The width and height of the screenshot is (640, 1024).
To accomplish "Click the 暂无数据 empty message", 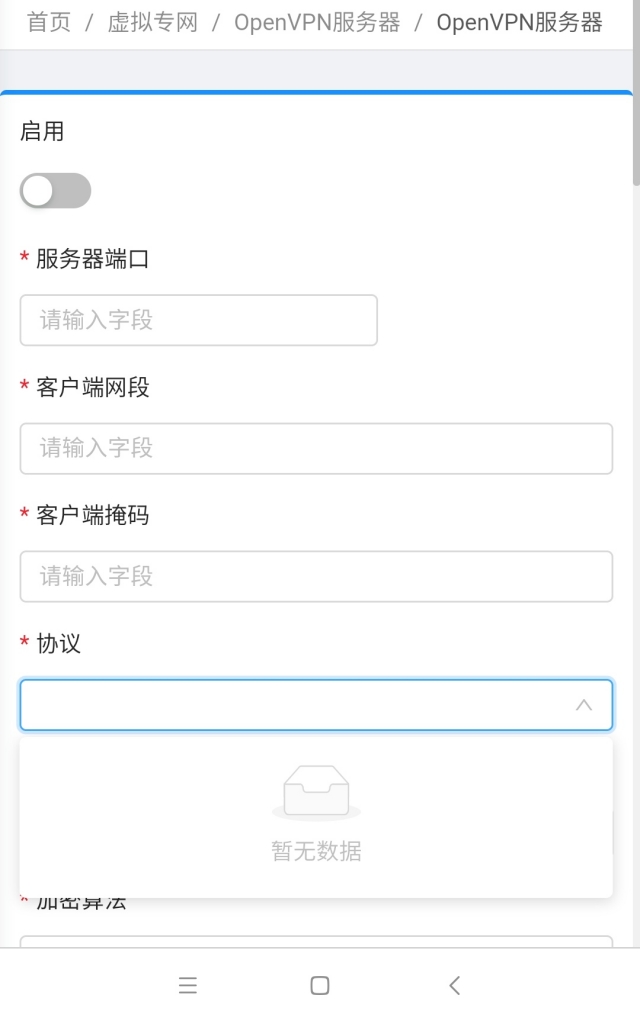I will tap(316, 851).
